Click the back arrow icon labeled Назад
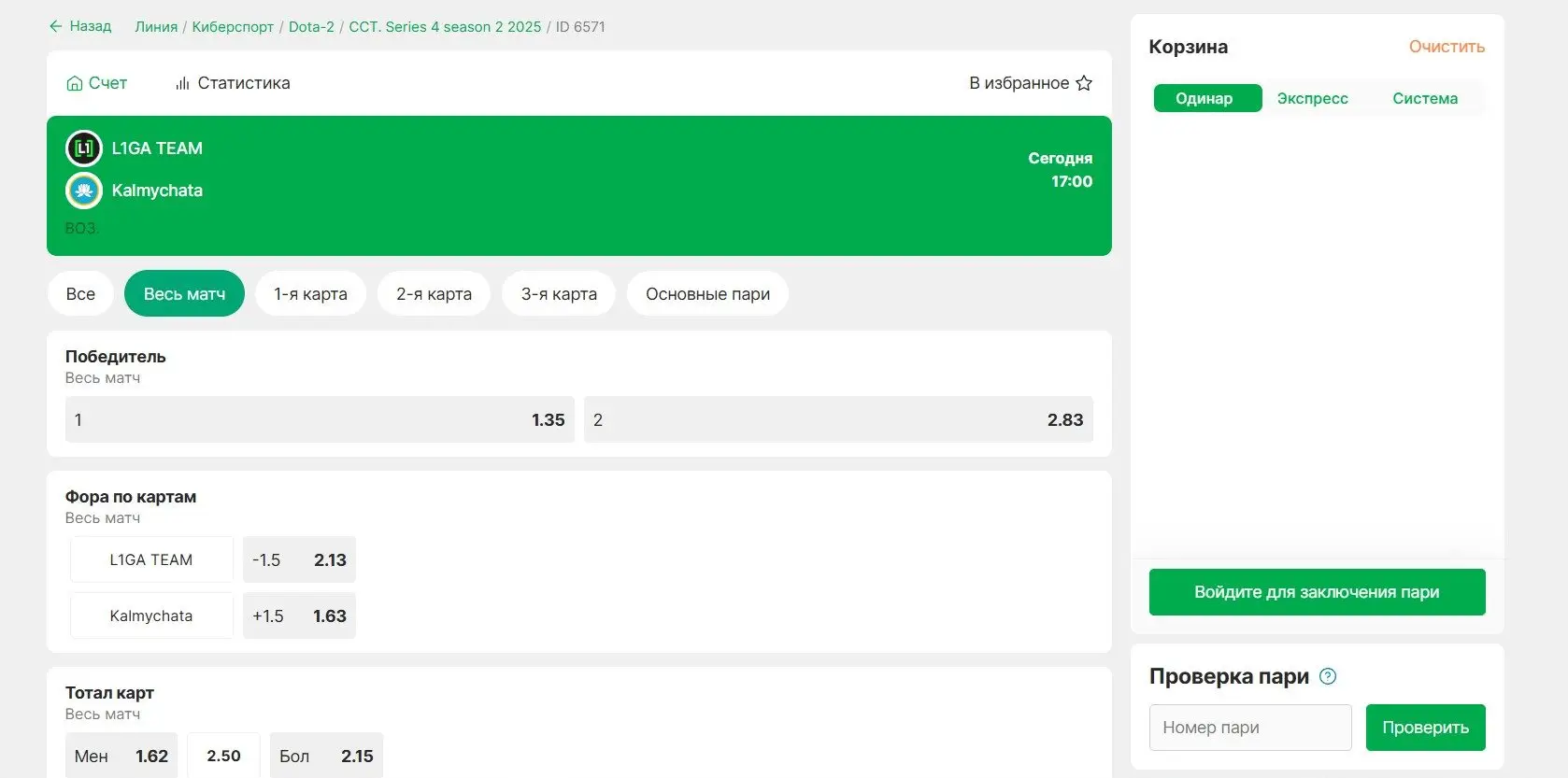The width and height of the screenshot is (1568, 778). click(56, 26)
